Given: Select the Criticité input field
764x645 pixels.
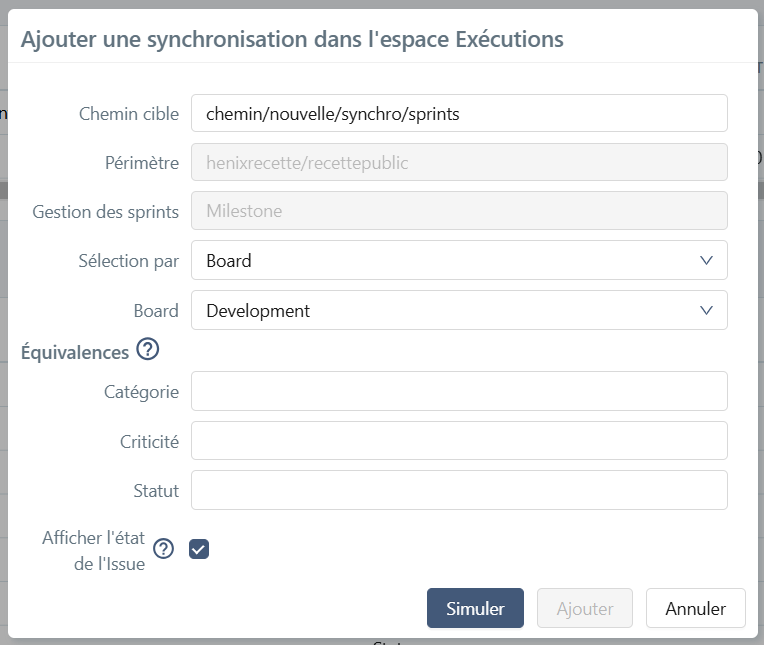Looking at the screenshot, I should click(458, 441).
